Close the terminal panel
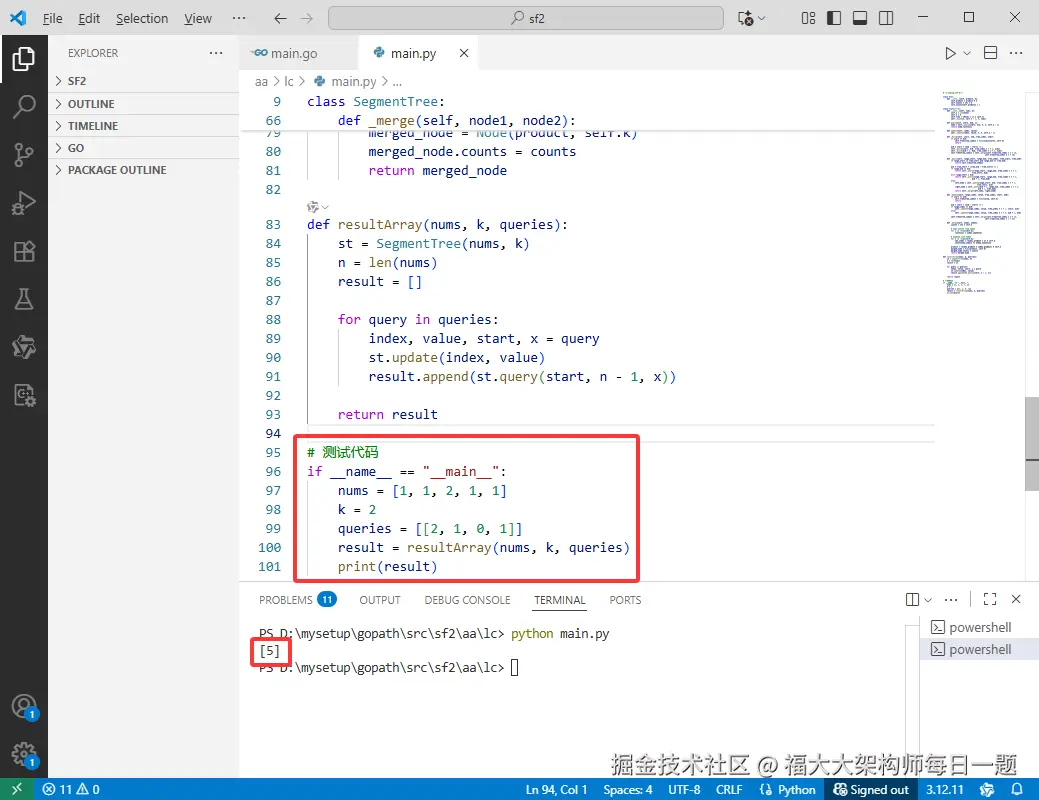This screenshot has width=1039, height=800. tap(1016, 599)
